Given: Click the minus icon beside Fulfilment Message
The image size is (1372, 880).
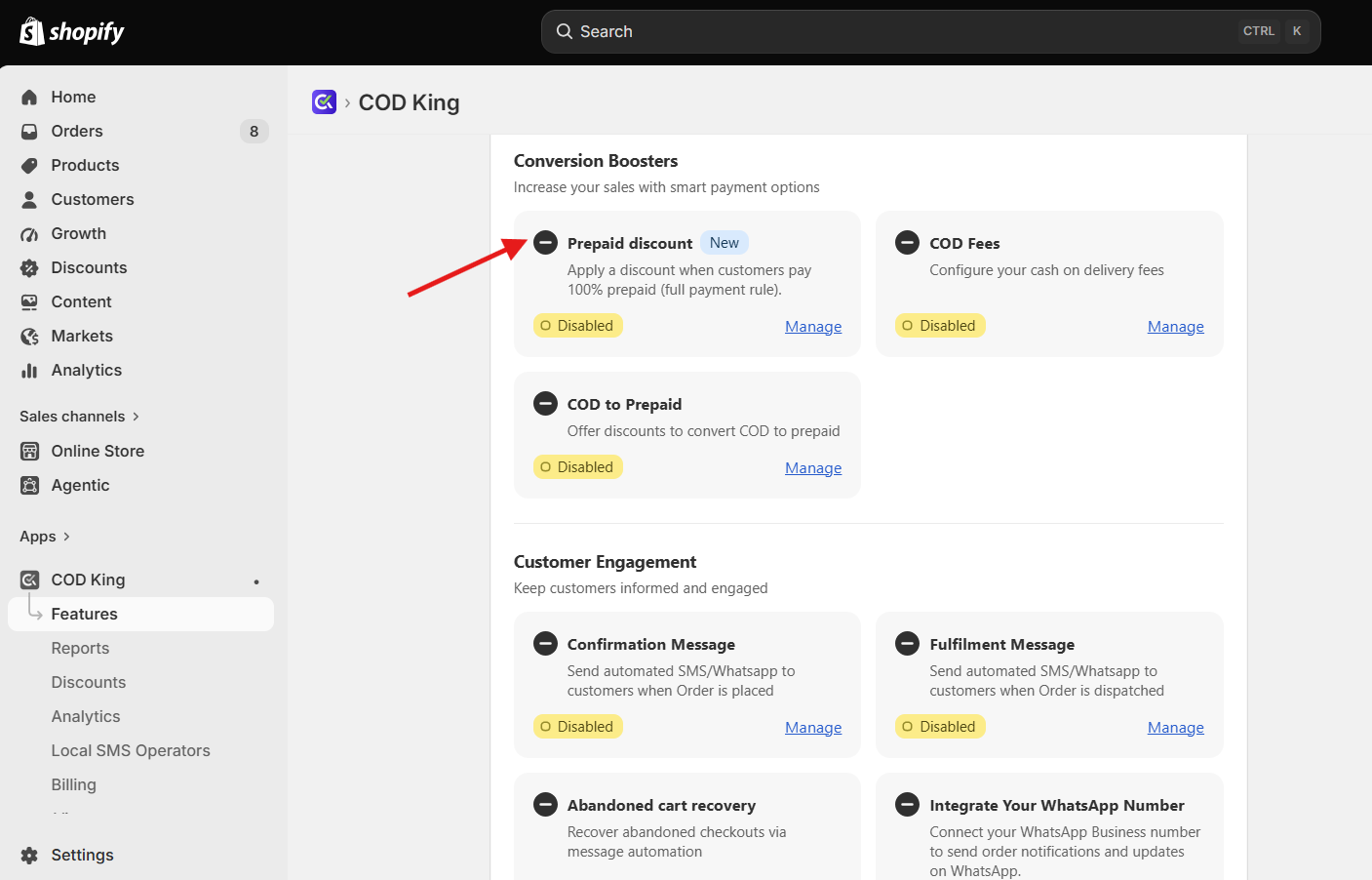Looking at the screenshot, I should tap(908, 644).
